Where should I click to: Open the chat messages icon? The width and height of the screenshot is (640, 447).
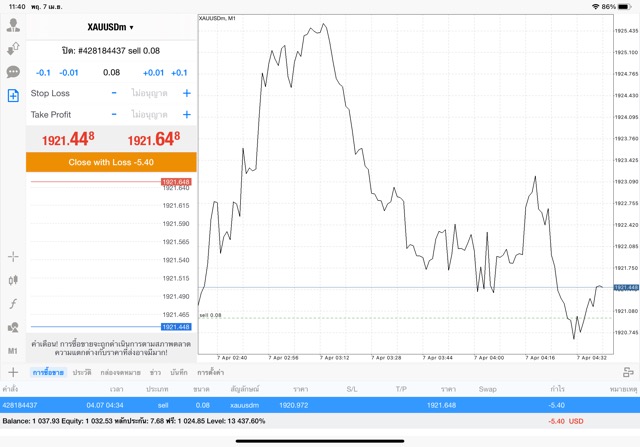tap(13, 72)
